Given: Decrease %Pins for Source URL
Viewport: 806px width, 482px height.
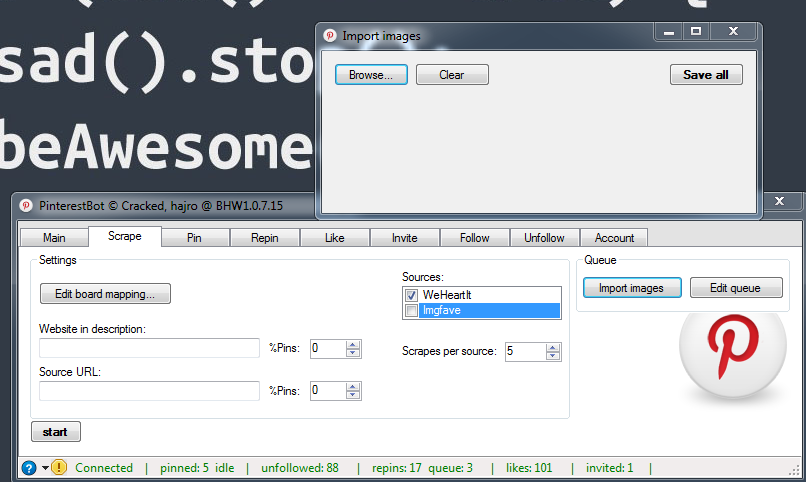Looking at the screenshot, I should [353, 395].
